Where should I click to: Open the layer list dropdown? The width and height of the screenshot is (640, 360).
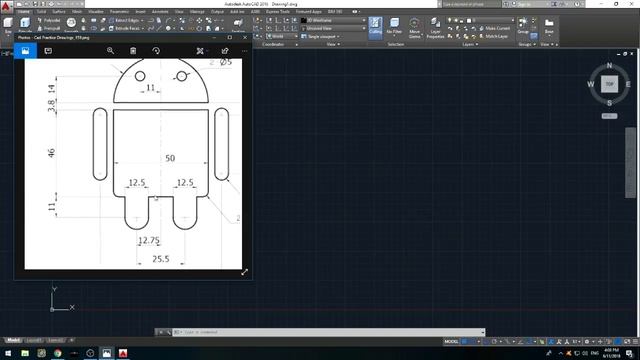(481, 20)
